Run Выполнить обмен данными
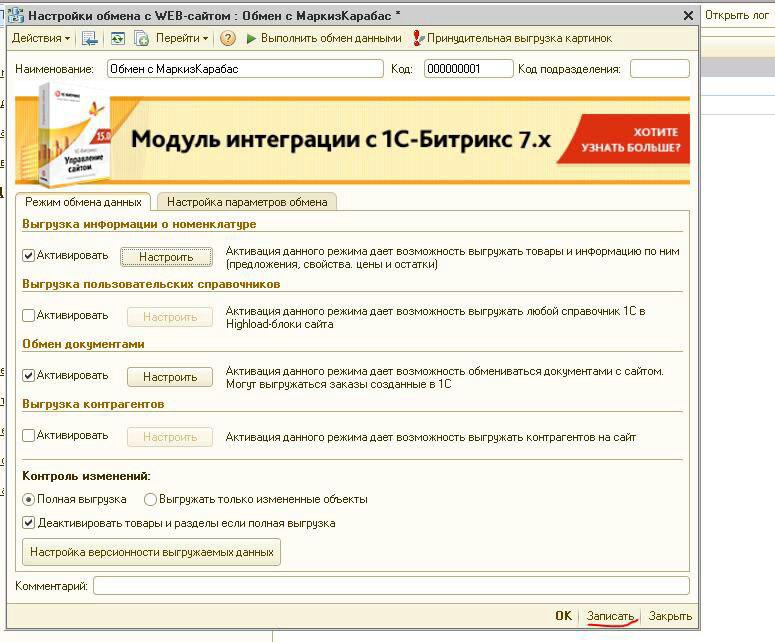 pos(324,38)
